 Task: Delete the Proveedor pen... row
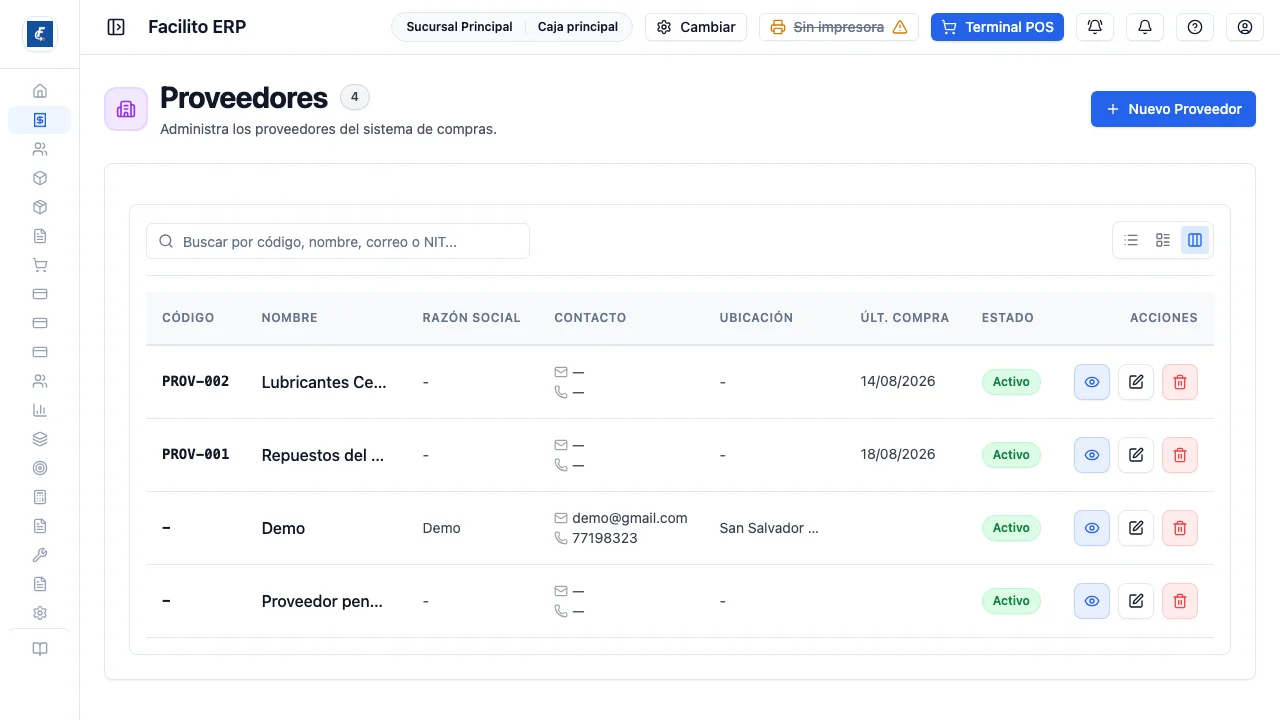[1180, 601]
